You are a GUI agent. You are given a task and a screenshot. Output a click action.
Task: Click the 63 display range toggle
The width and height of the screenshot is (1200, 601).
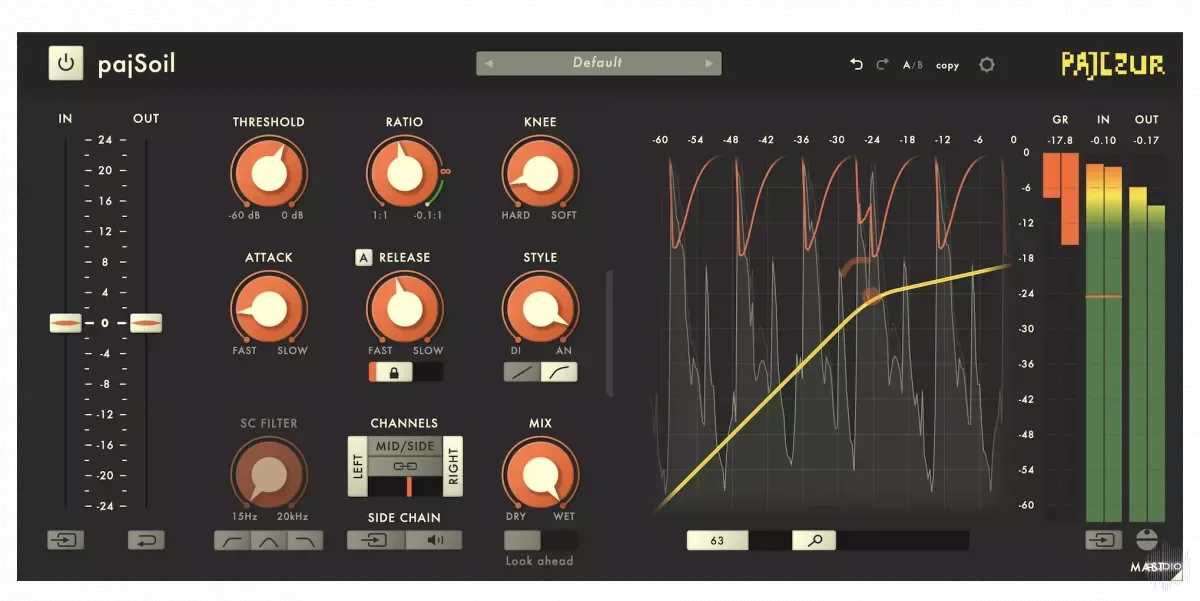pos(717,540)
